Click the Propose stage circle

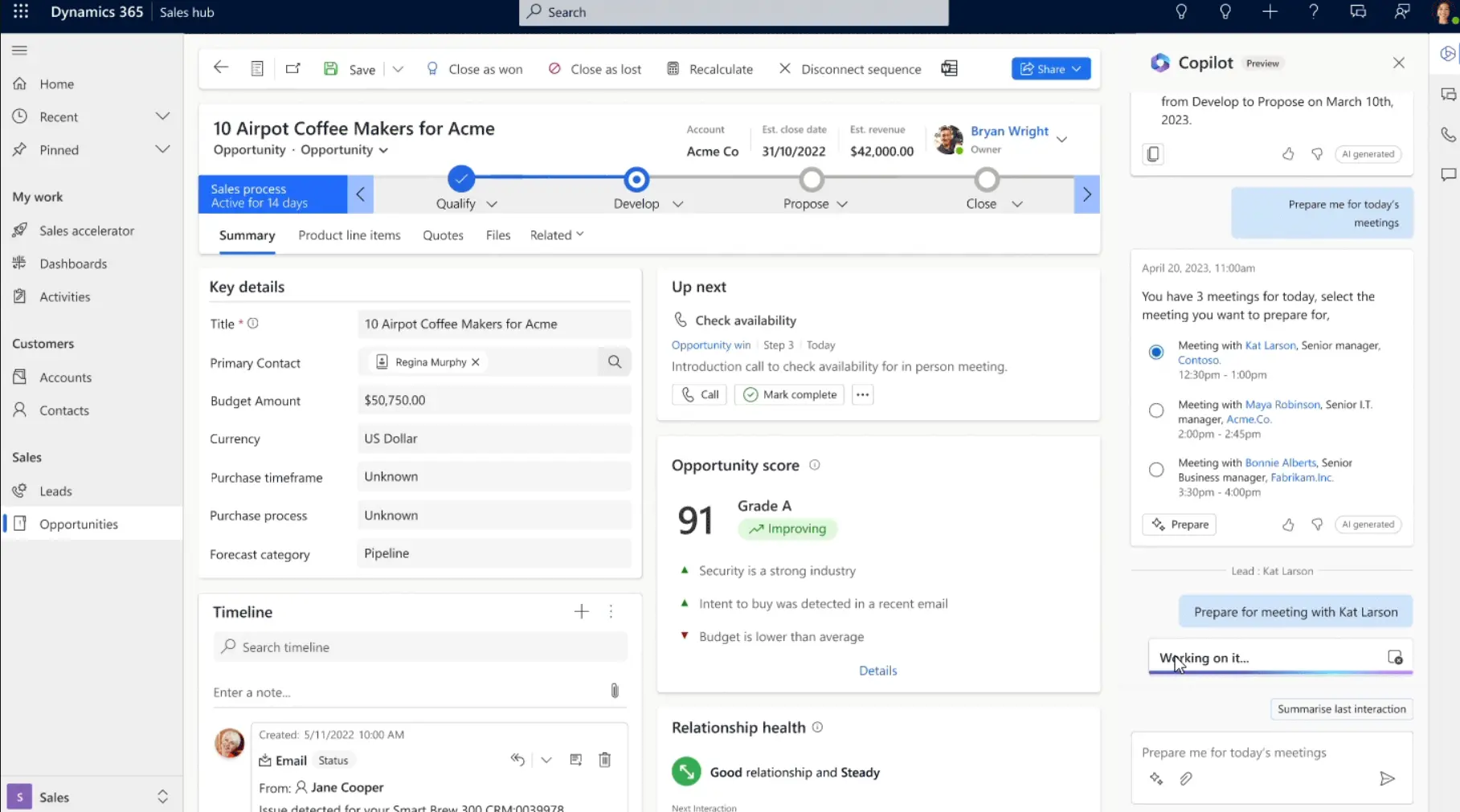coord(812,179)
